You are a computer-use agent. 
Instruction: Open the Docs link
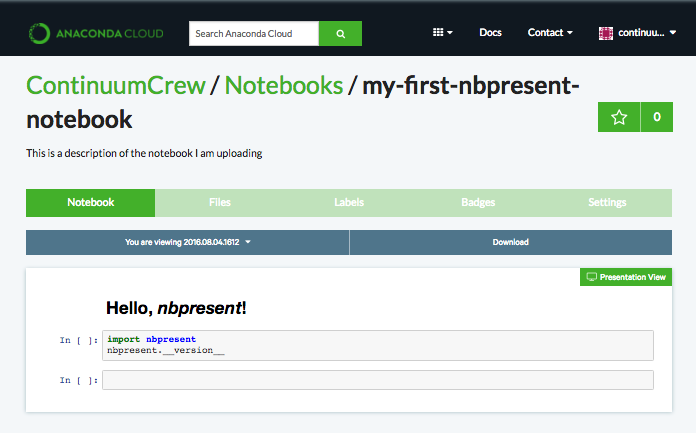[490, 32]
